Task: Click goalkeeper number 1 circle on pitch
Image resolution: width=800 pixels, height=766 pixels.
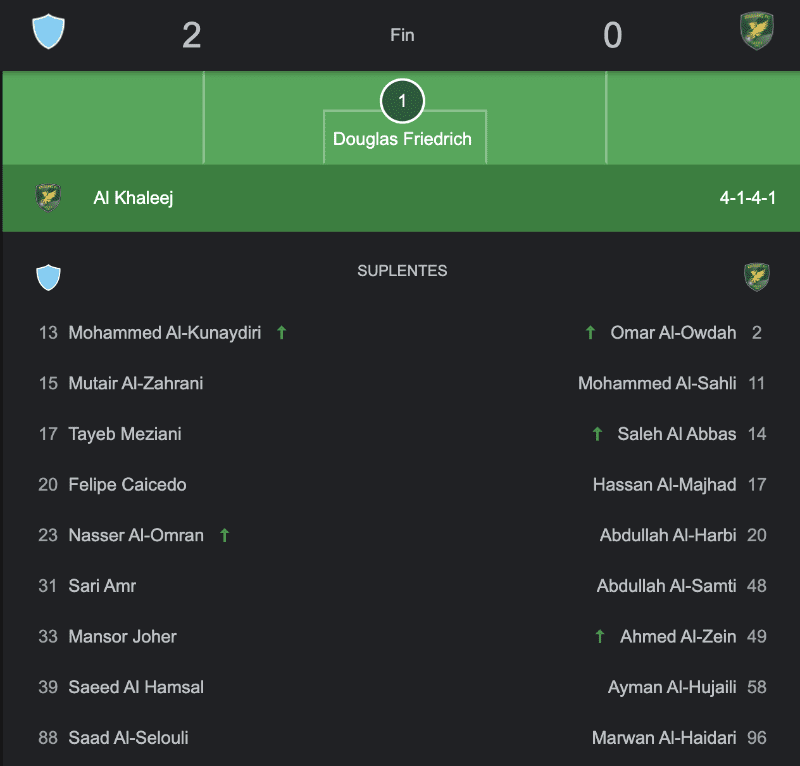Action: click(x=402, y=101)
